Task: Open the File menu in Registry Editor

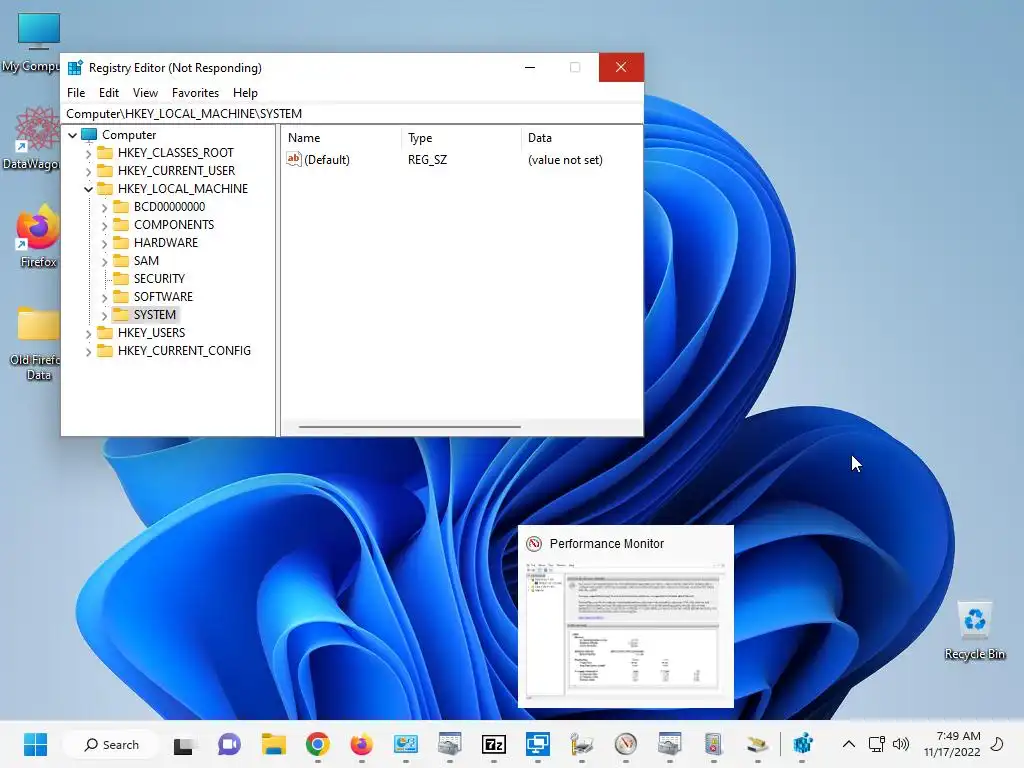Action: (x=76, y=93)
